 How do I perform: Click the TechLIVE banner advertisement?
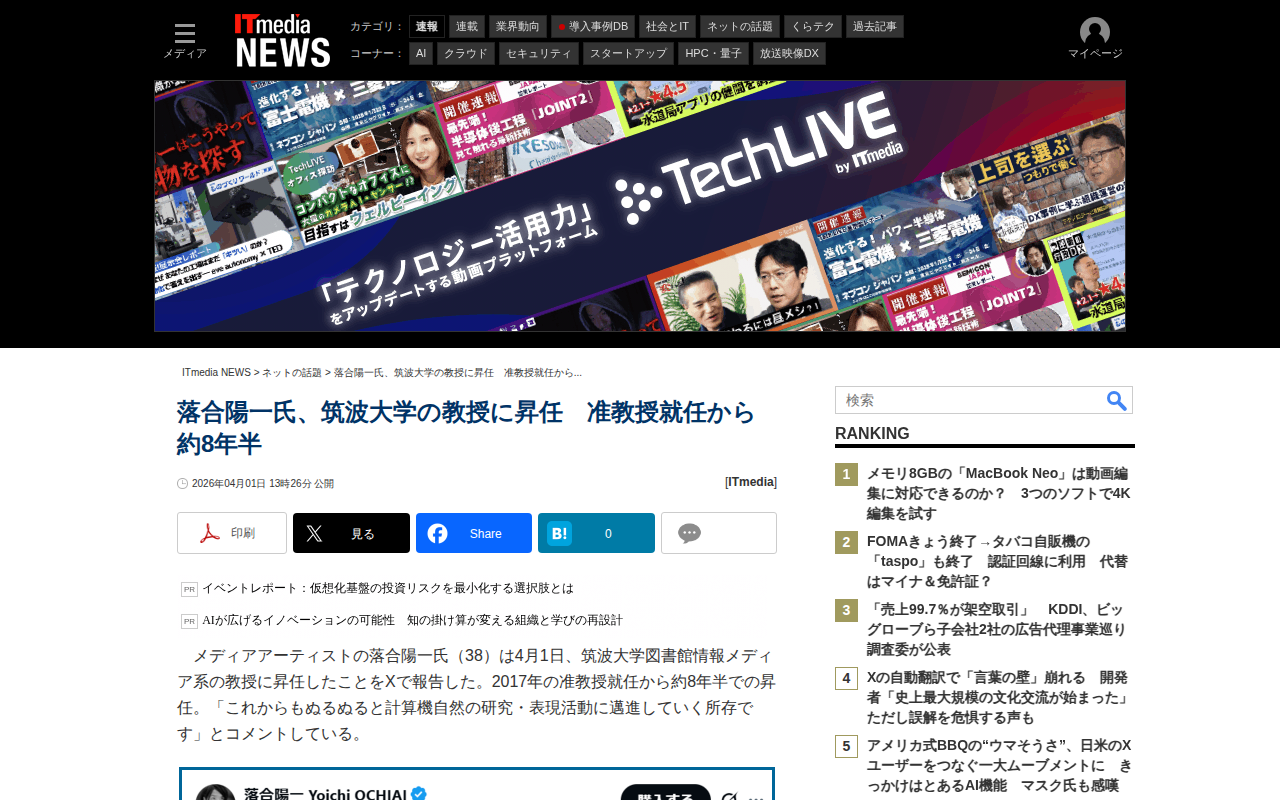click(640, 206)
